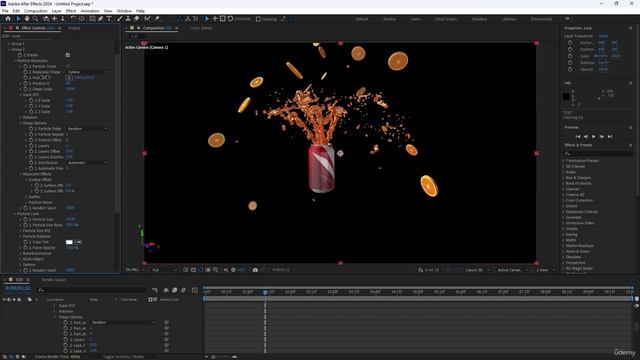
Task: Step to previous frame in Preview panel
Action: point(586,136)
